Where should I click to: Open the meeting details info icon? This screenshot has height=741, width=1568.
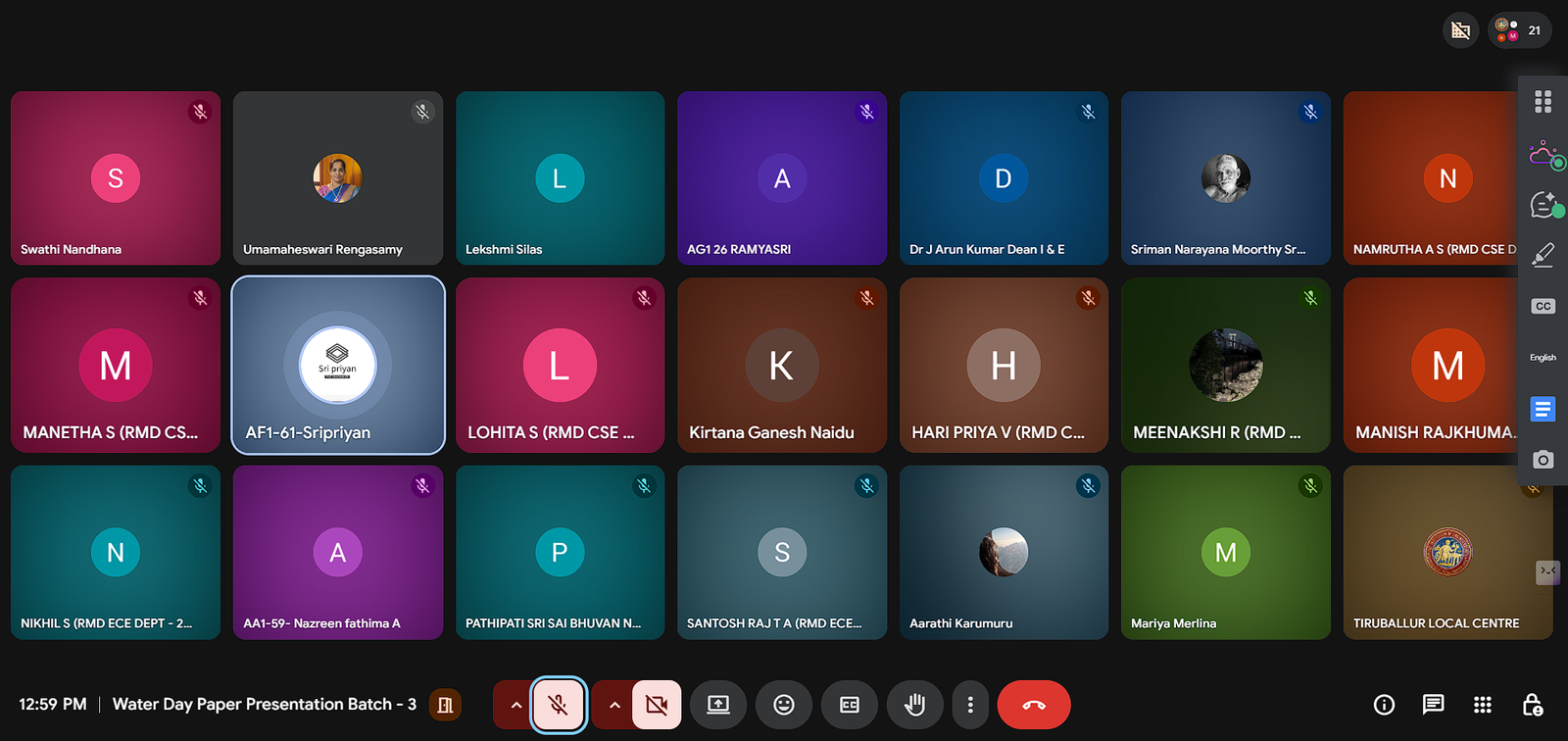tap(1384, 705)
